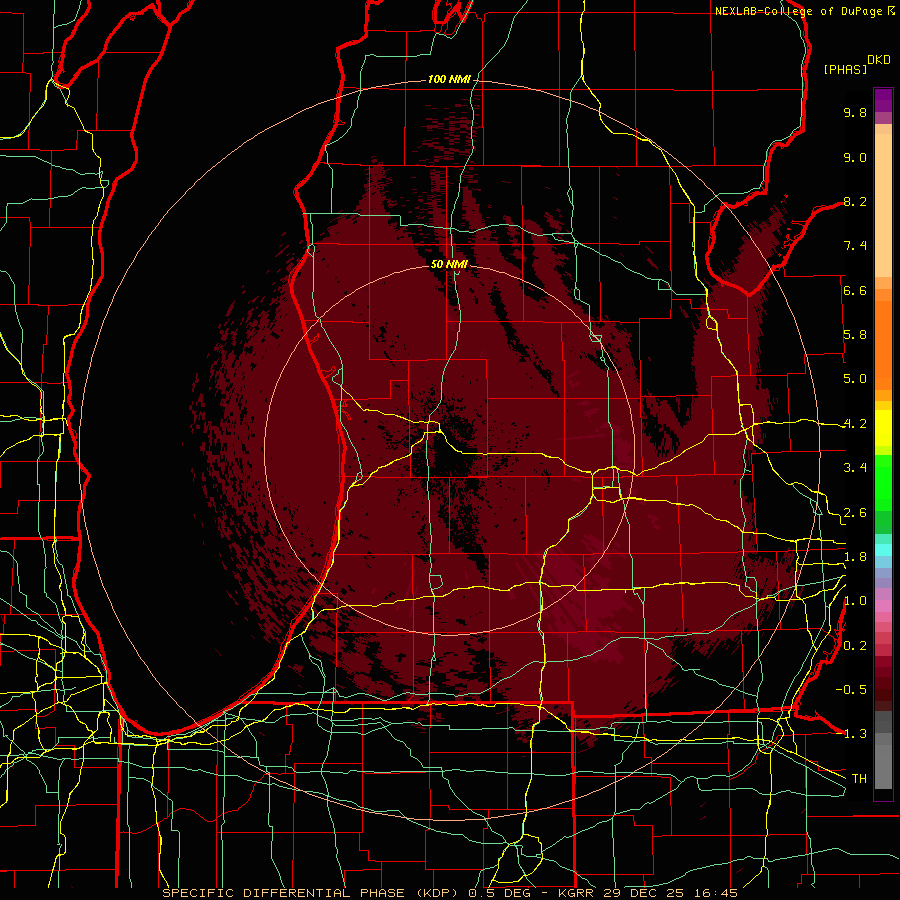Click the 5.0 legend value
This screenshot has height=900, width=900.
[x=855, y=379]
